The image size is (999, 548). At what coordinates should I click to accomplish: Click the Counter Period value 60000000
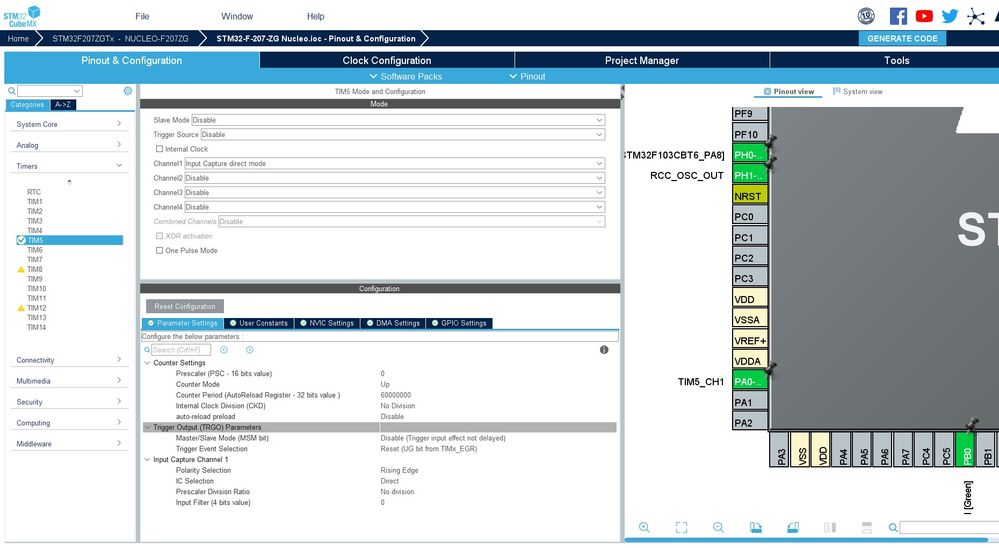point(396,395)
